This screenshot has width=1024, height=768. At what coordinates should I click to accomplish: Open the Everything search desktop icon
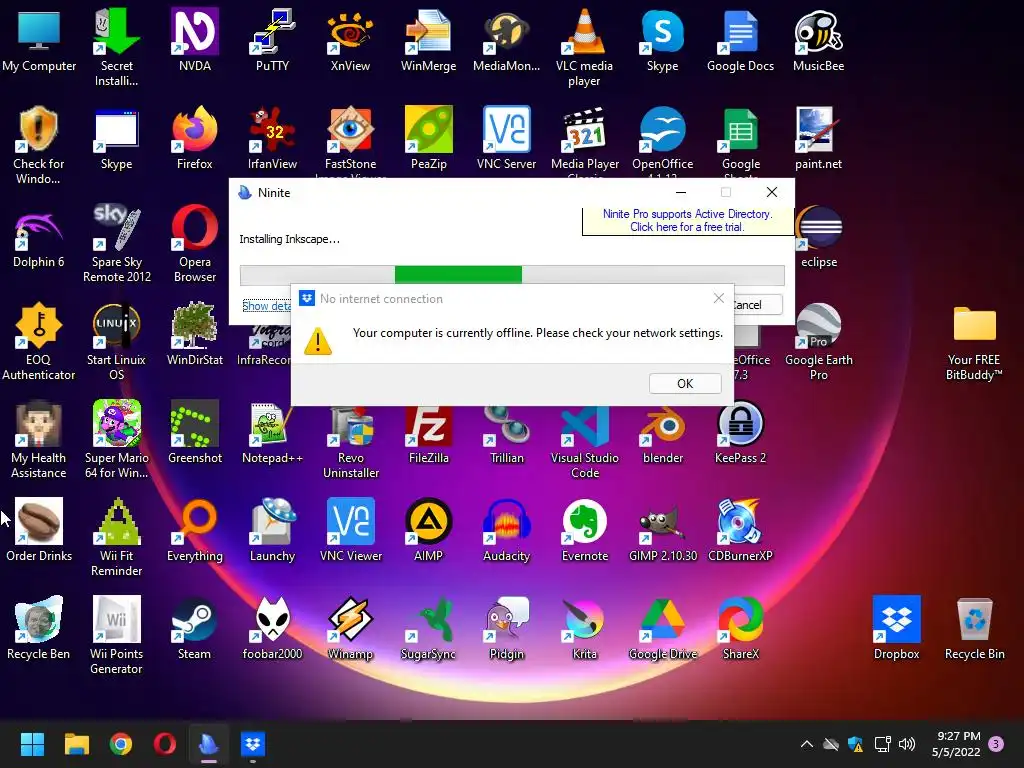coord(195,530)
